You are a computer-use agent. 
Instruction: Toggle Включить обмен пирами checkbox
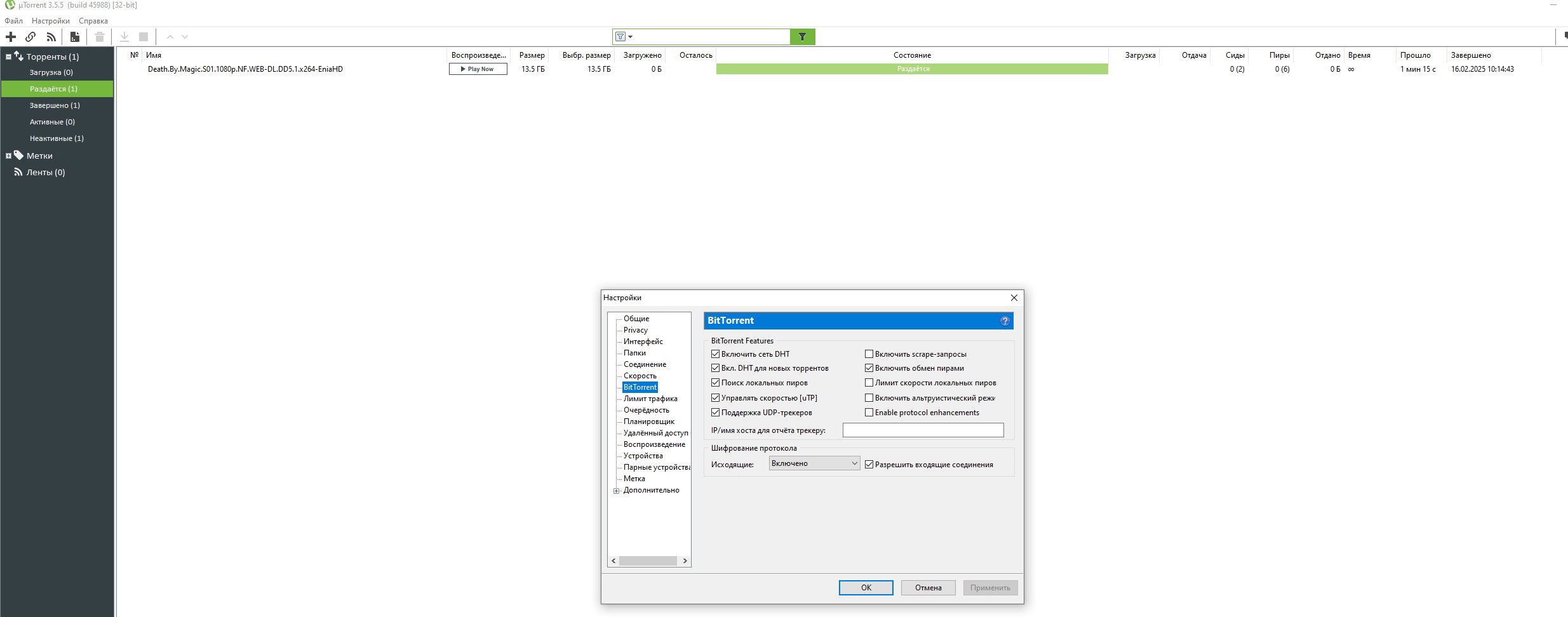click(869, 368)
